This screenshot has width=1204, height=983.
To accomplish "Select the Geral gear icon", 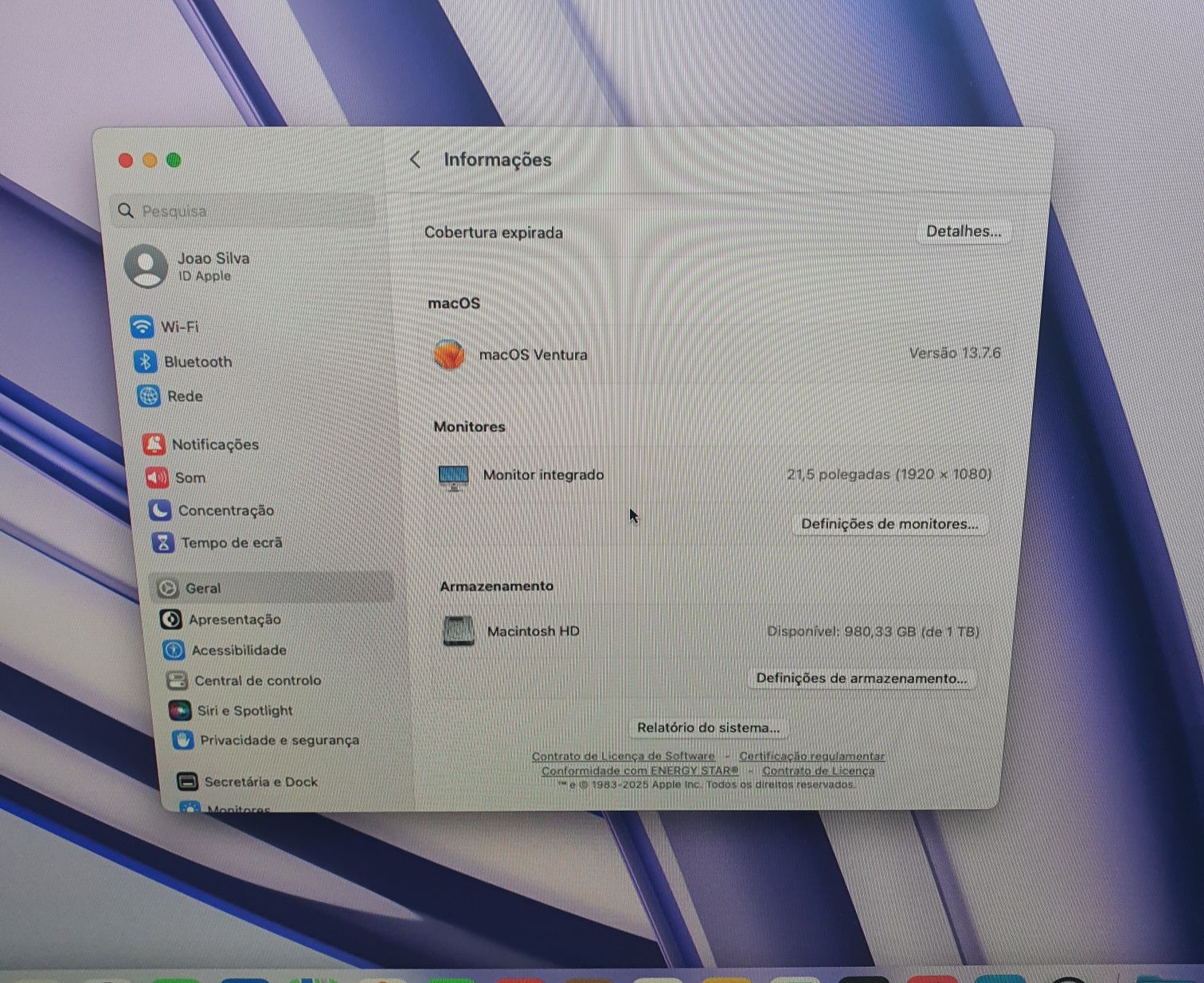I will 167,588.
